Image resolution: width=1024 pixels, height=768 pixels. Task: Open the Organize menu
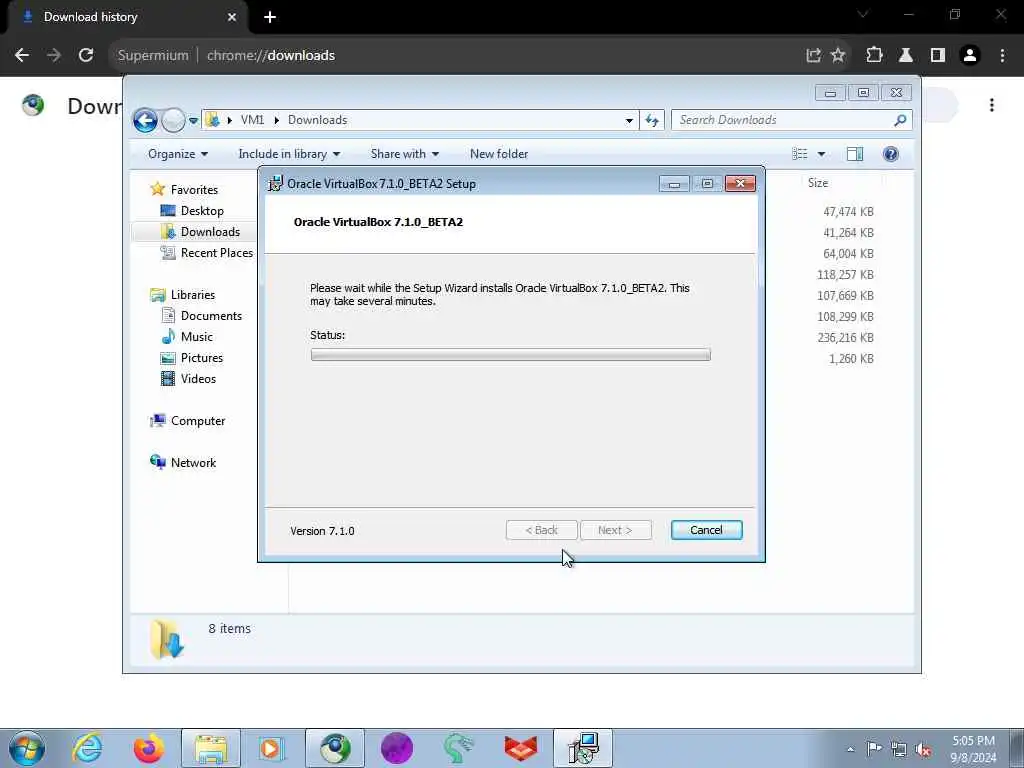pyautogui.click(x=178, y=154)
